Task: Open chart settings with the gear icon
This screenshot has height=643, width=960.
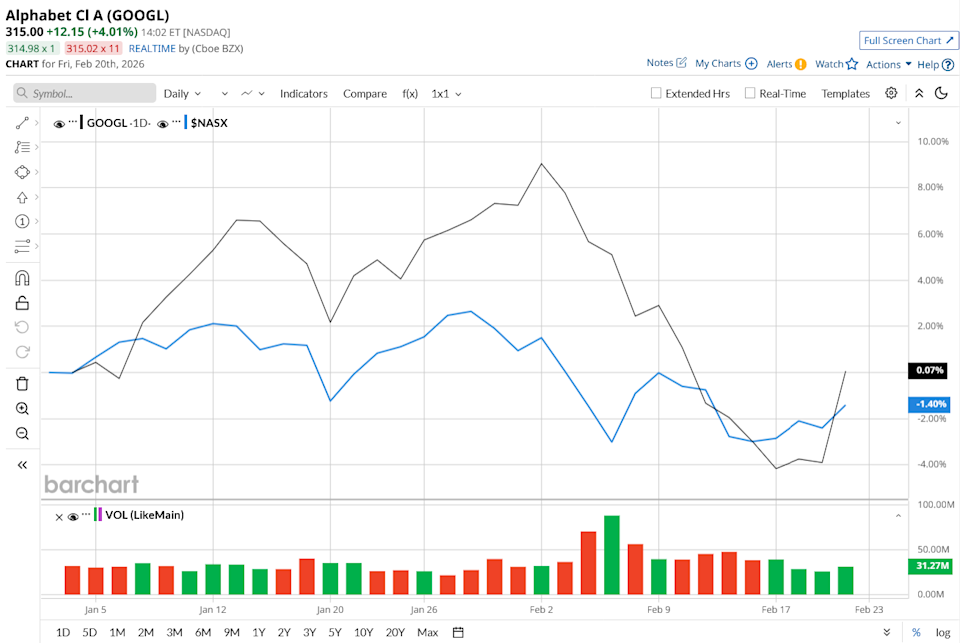Action: tap(893, 93)
